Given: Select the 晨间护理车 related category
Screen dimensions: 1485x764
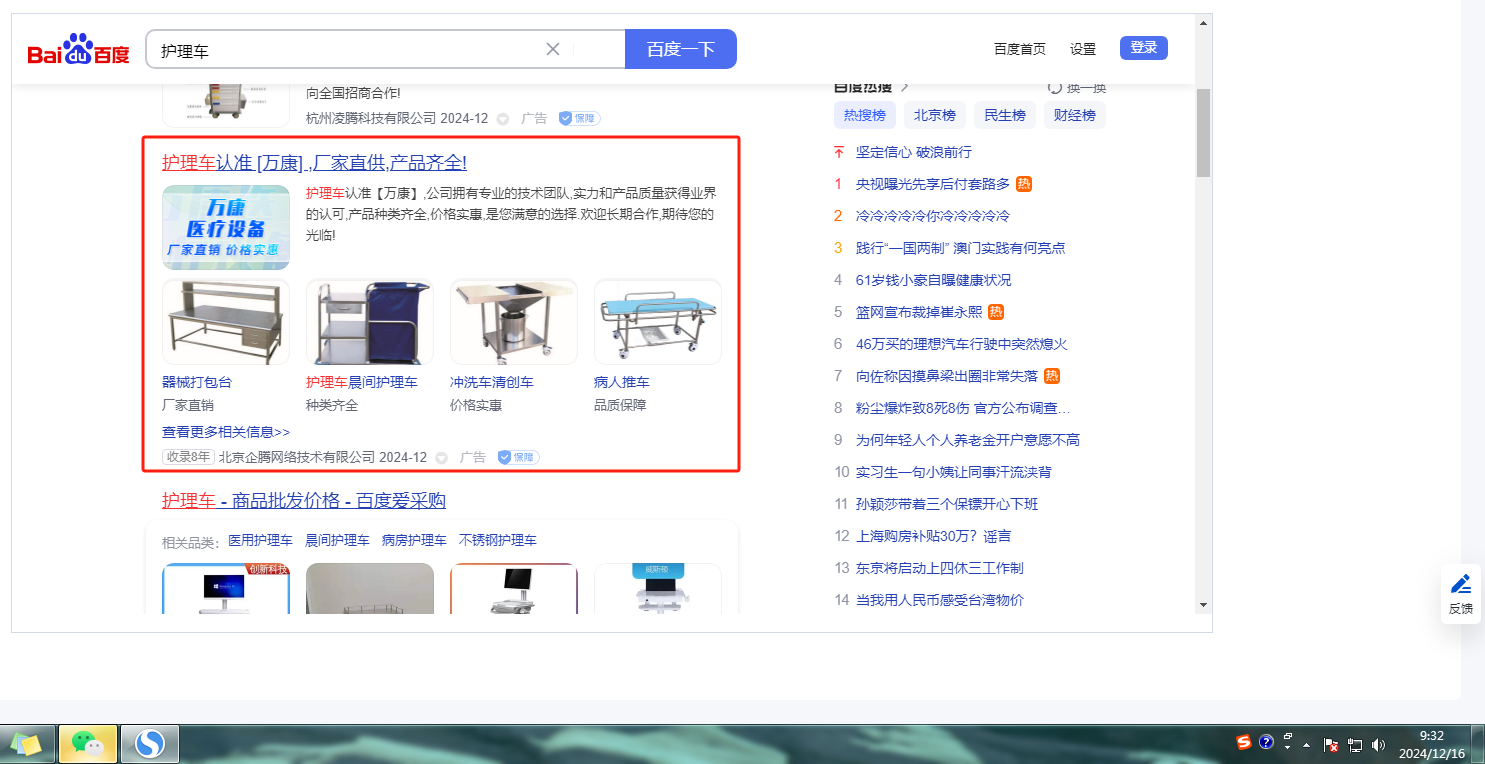Looking at the screenshot, I should pos(337,540).
